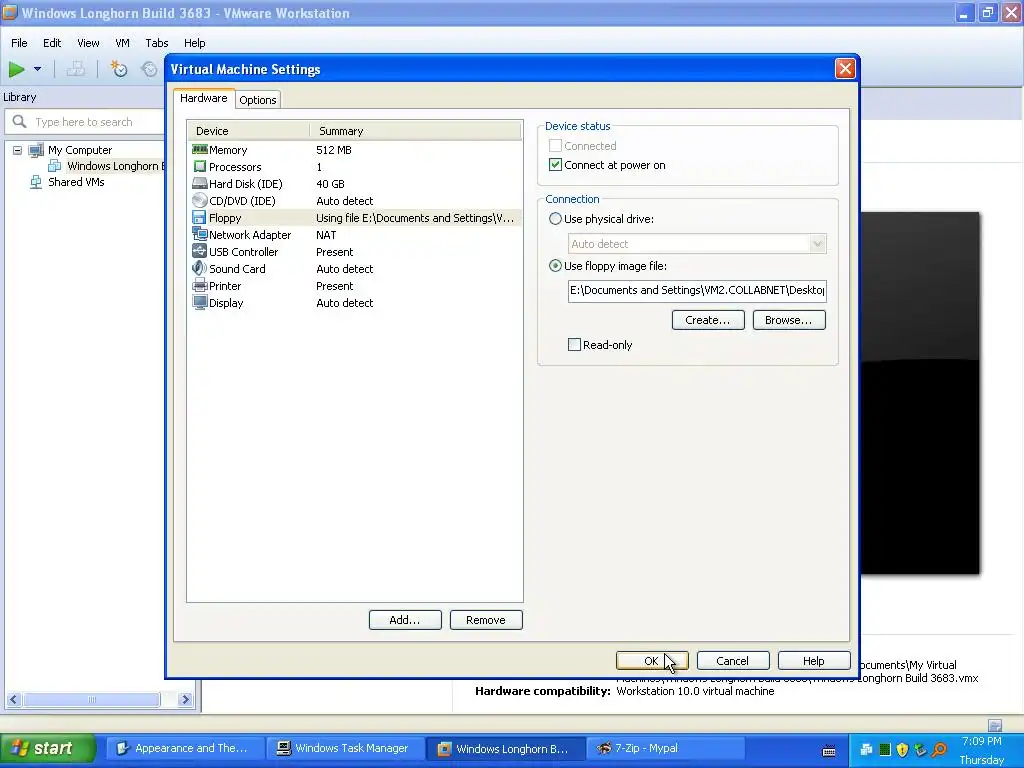The height and width of the screenshot is (768, 1024).
Task: Enable the Read-only checkbox
Action: pyautogui.click(x=574, y=345)
